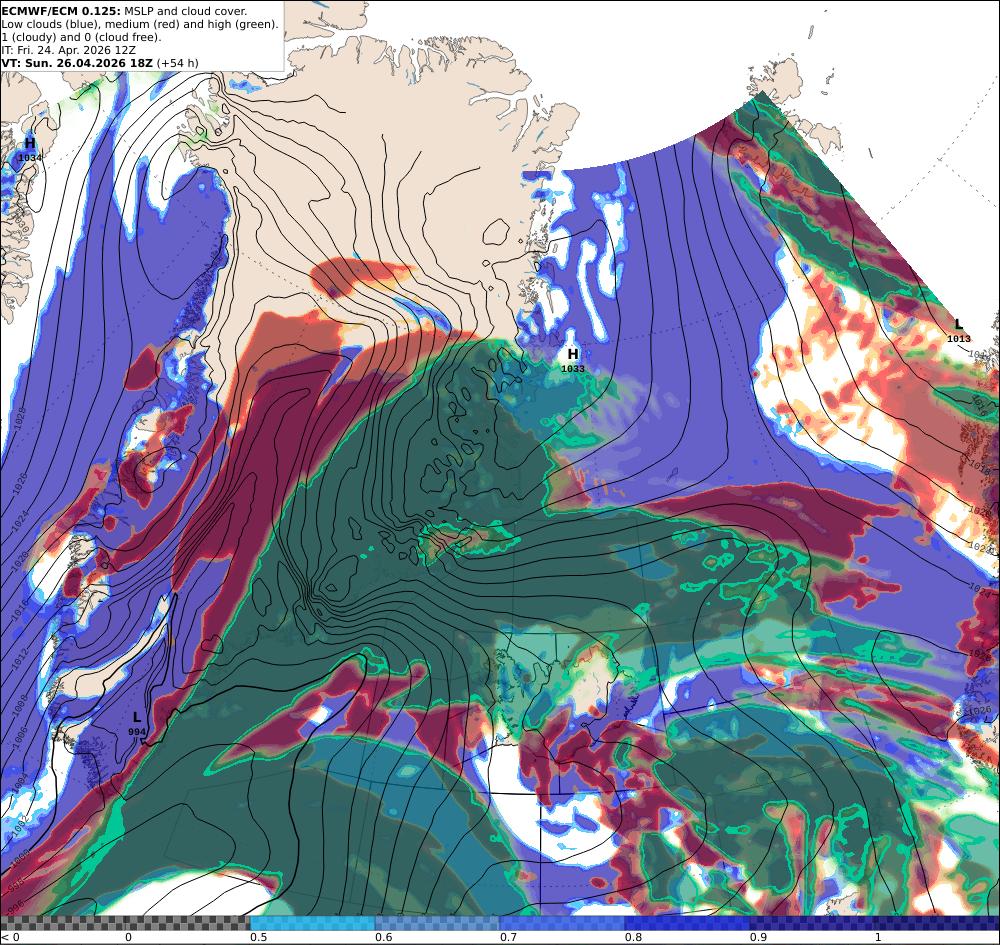Click the '0.5' tick label on the color bar
1000x945 pixels.
point(258,937)
